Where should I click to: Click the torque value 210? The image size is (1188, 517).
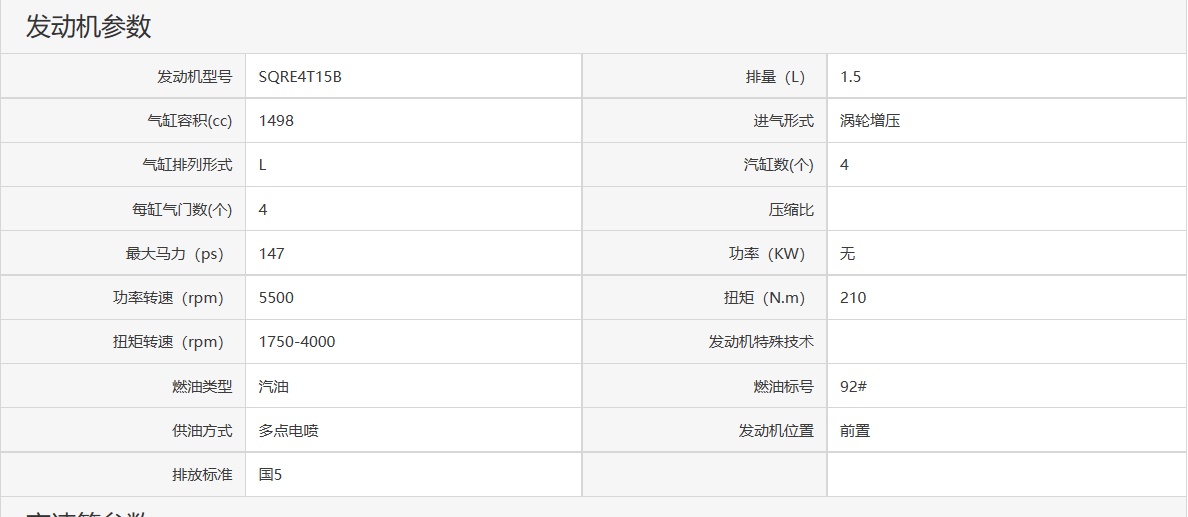[x=853, y=297]
